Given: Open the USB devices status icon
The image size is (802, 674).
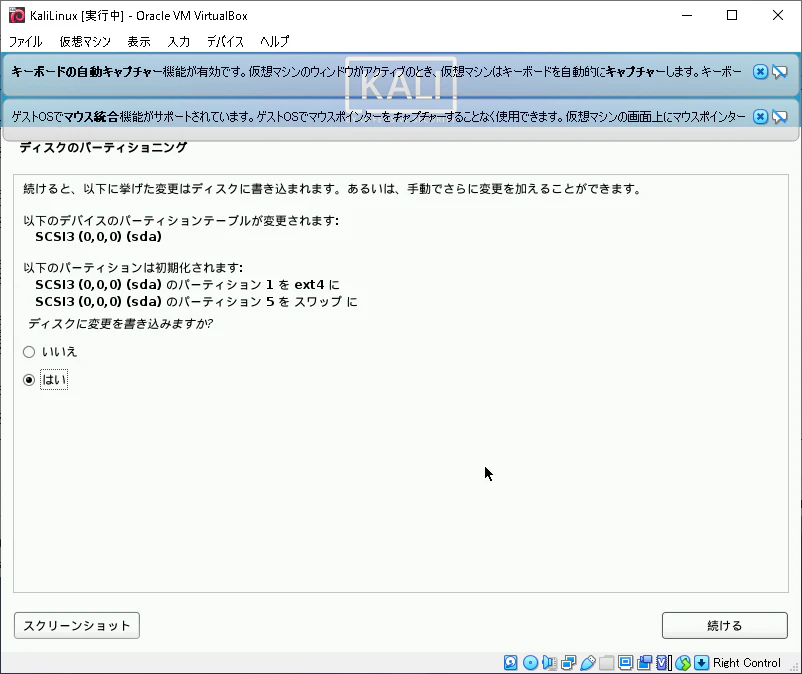Looking at the screenshot, I should click(588, 663).
